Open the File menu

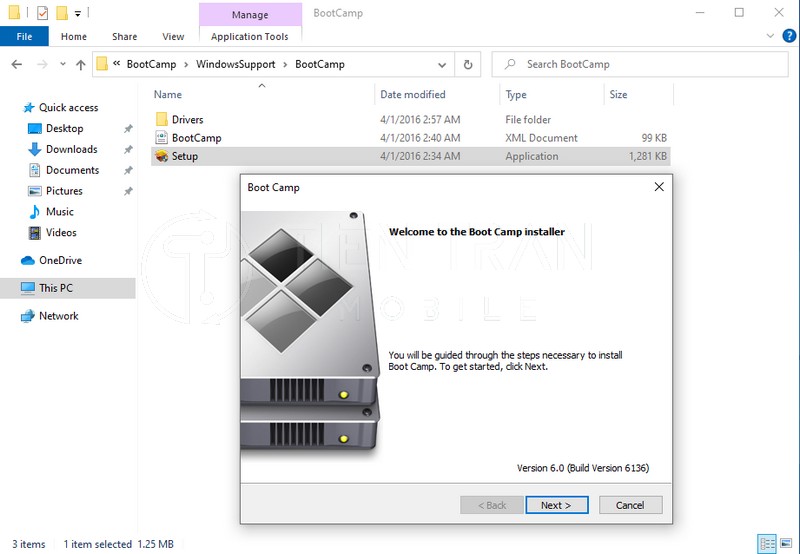[24, 36]
